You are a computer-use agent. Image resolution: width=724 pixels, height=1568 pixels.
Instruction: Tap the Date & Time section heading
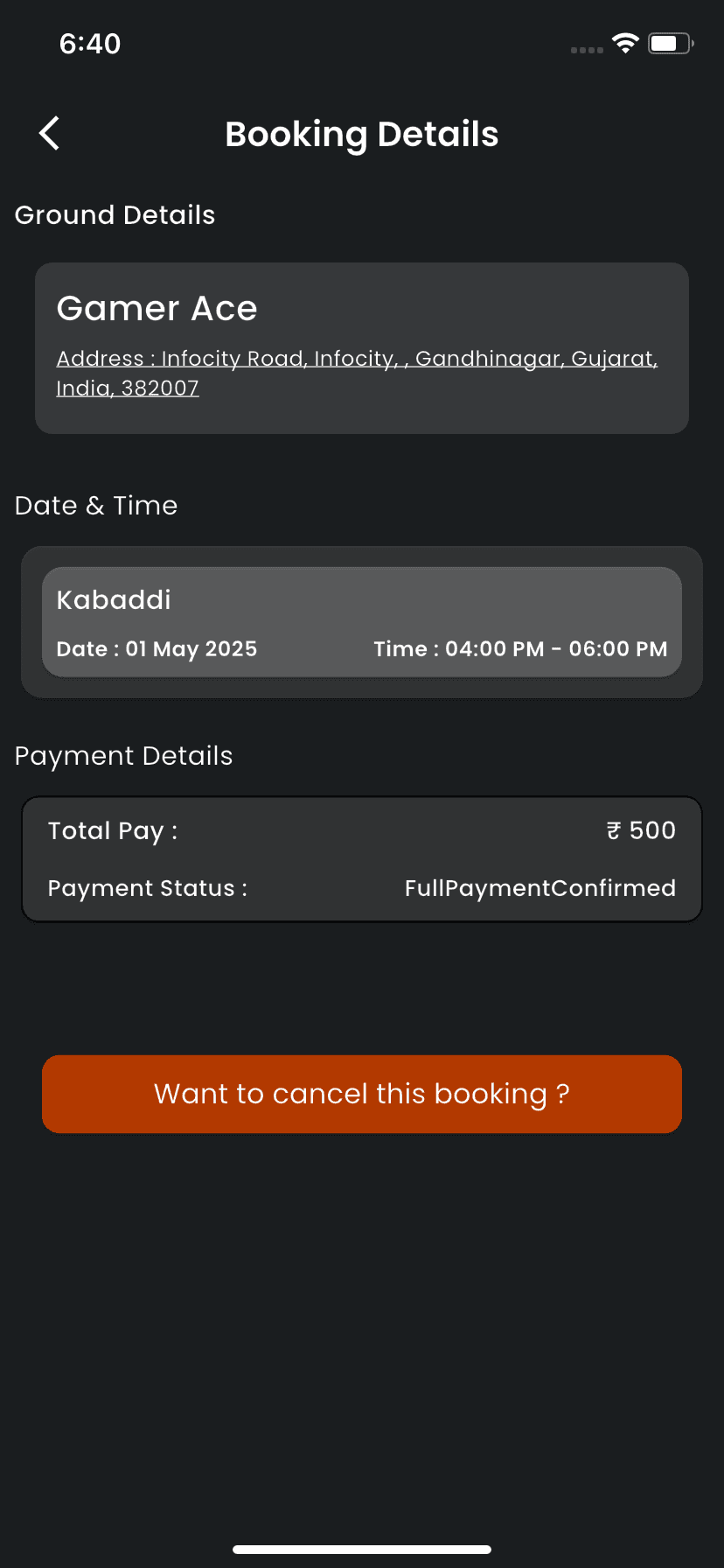[x=96, y=506]
